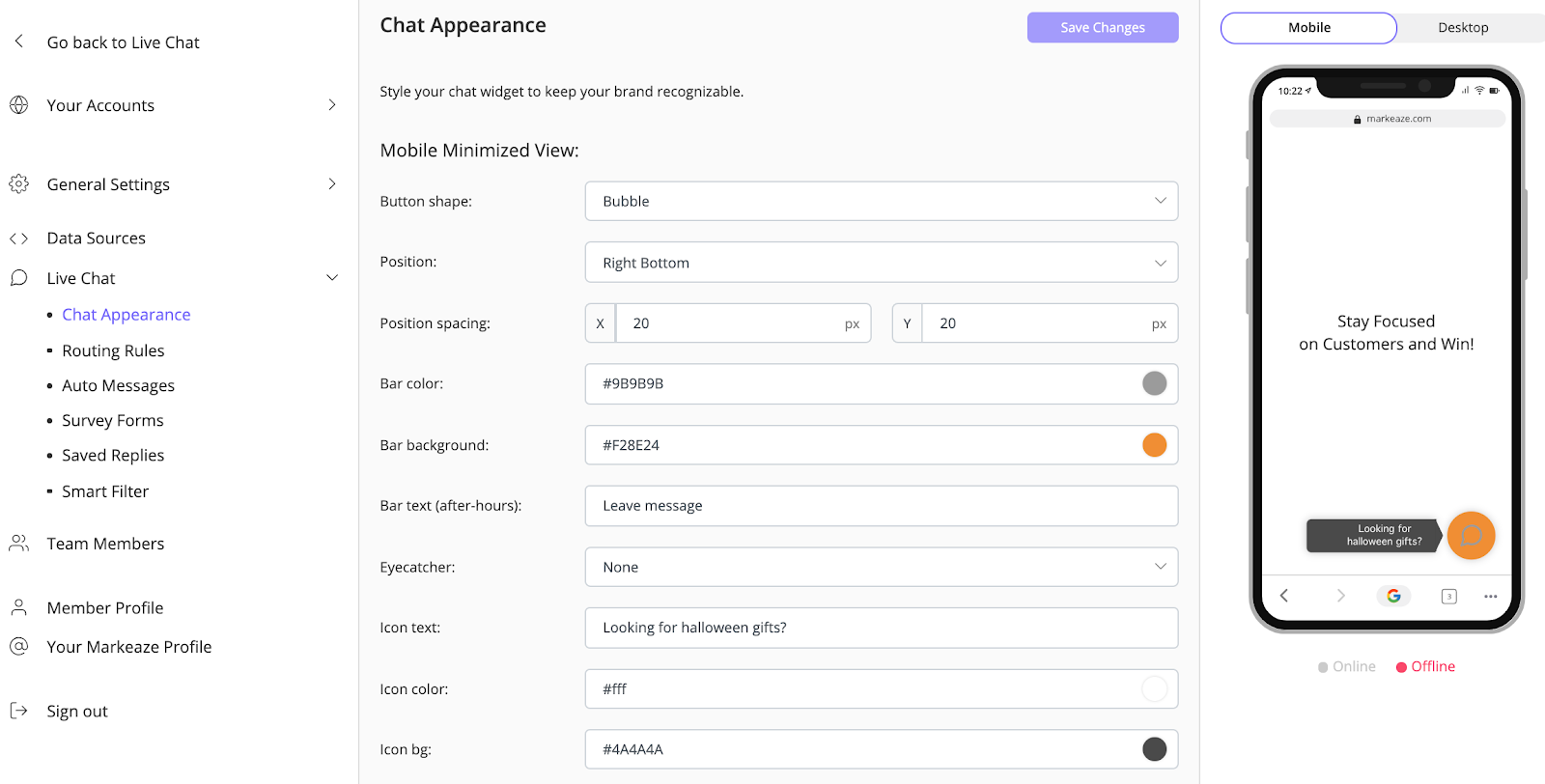Open the orange Bar background color swatch

pyautogui.click(x=1154, y=445)
